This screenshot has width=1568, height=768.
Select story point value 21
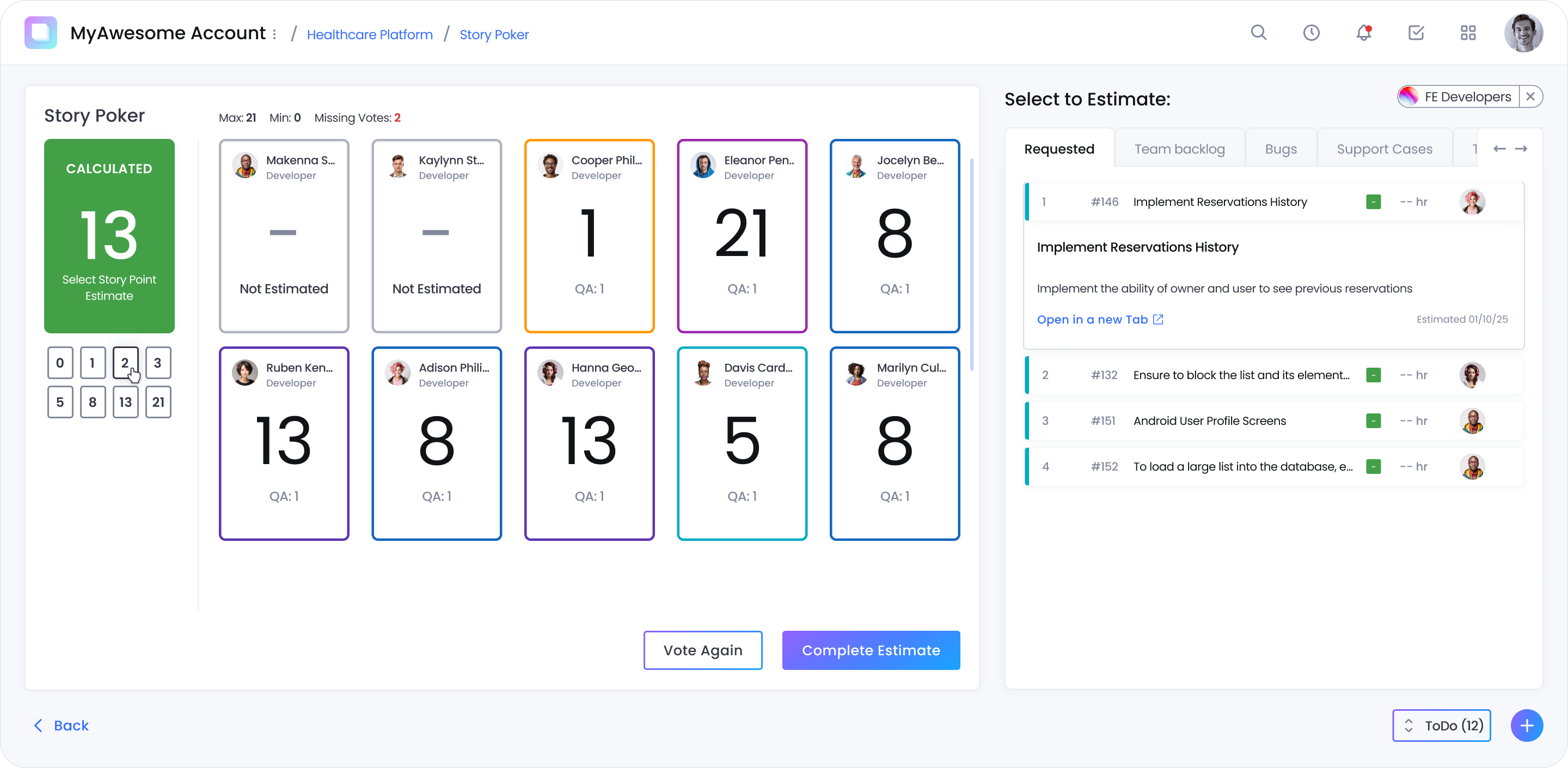(x=158, y=402)
